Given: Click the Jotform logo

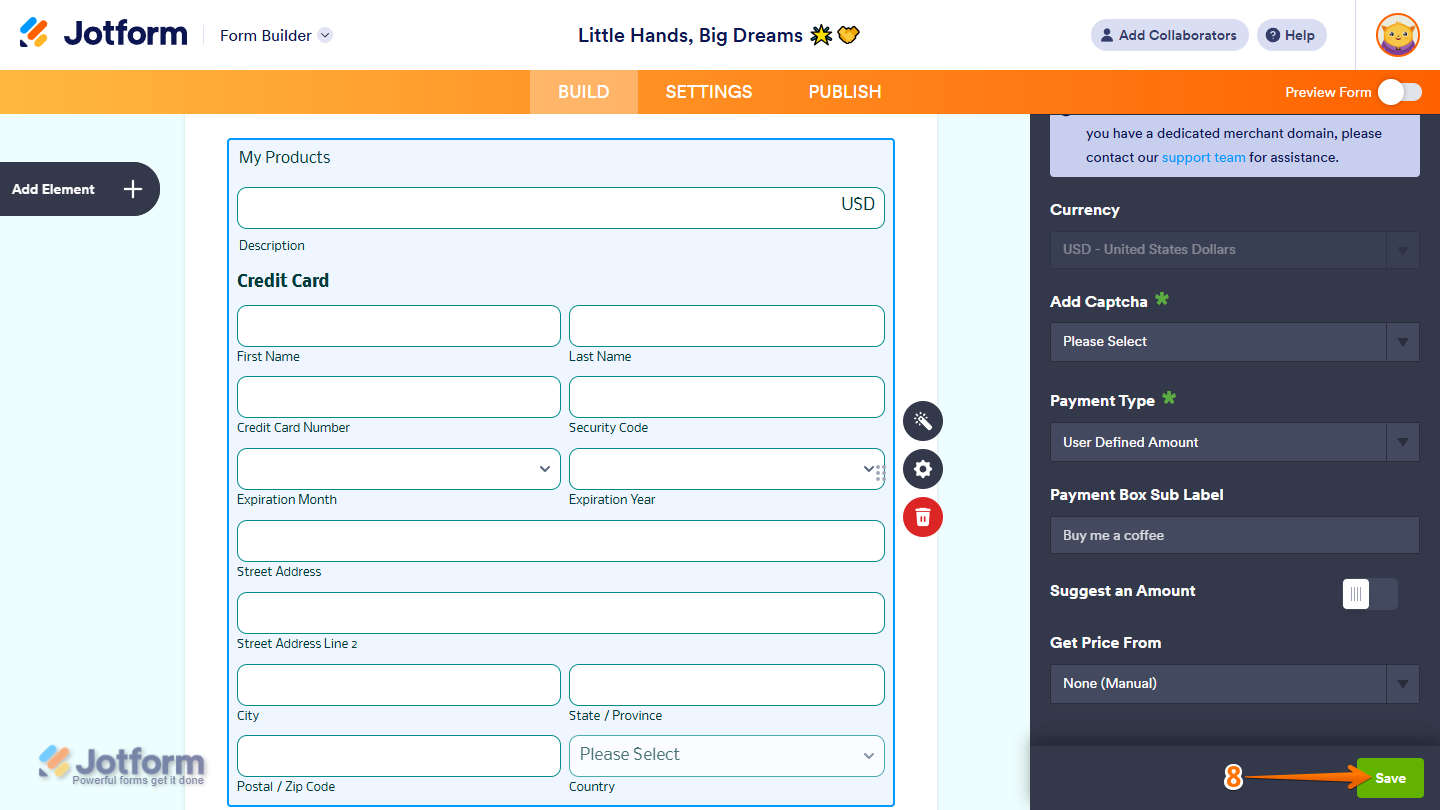Looking at the screenshot, I should 103,33.
